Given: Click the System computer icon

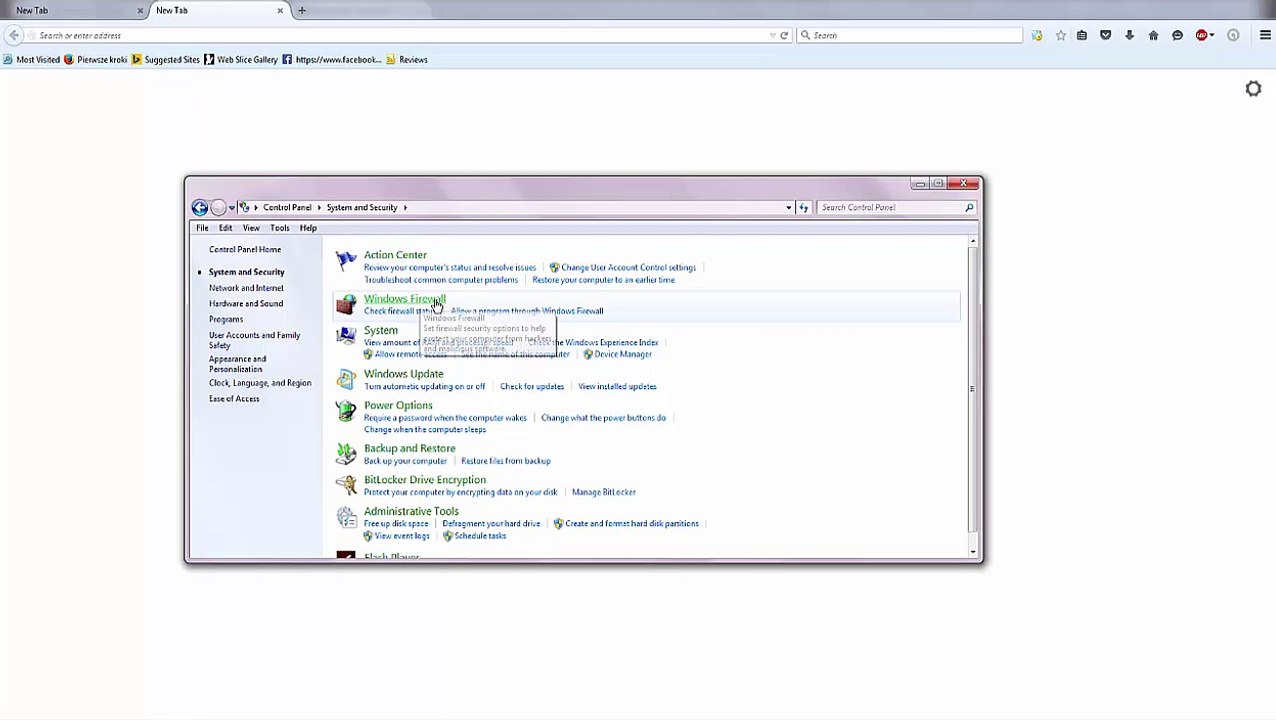Looking at the screenshot, I should pos(346,336).
